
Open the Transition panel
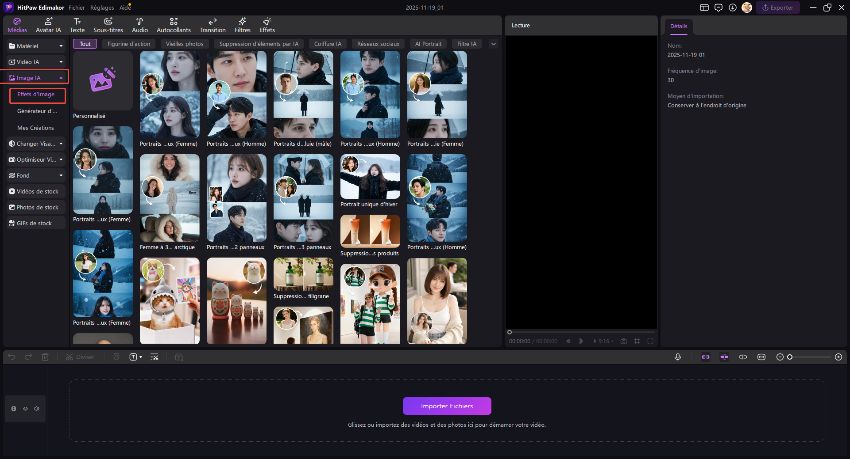coord(212,24)
